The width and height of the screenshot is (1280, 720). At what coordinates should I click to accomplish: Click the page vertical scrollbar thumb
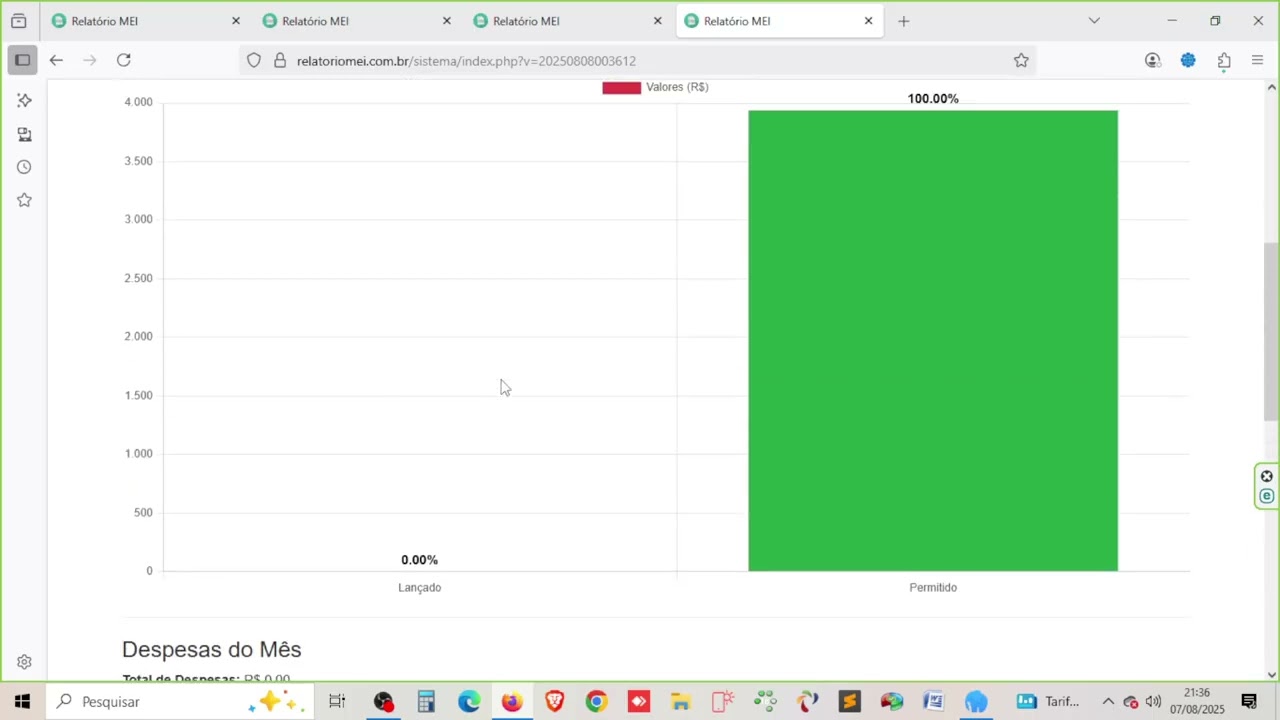(1271, 331)
